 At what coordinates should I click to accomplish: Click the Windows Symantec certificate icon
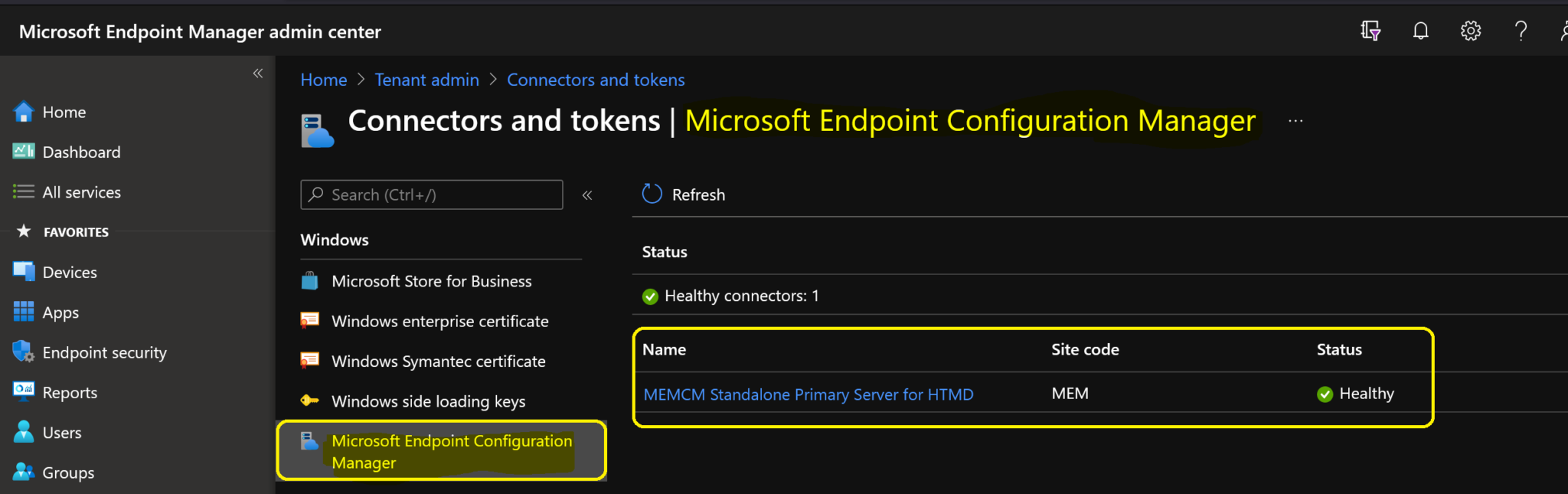click(x=309, y=360)
